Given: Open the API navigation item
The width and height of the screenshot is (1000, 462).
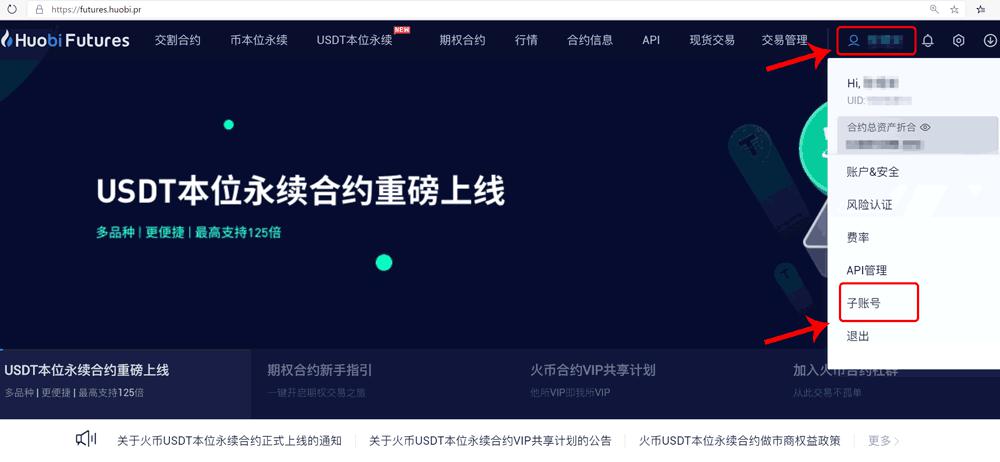Looking at the screenshot, I should point(651,40).
